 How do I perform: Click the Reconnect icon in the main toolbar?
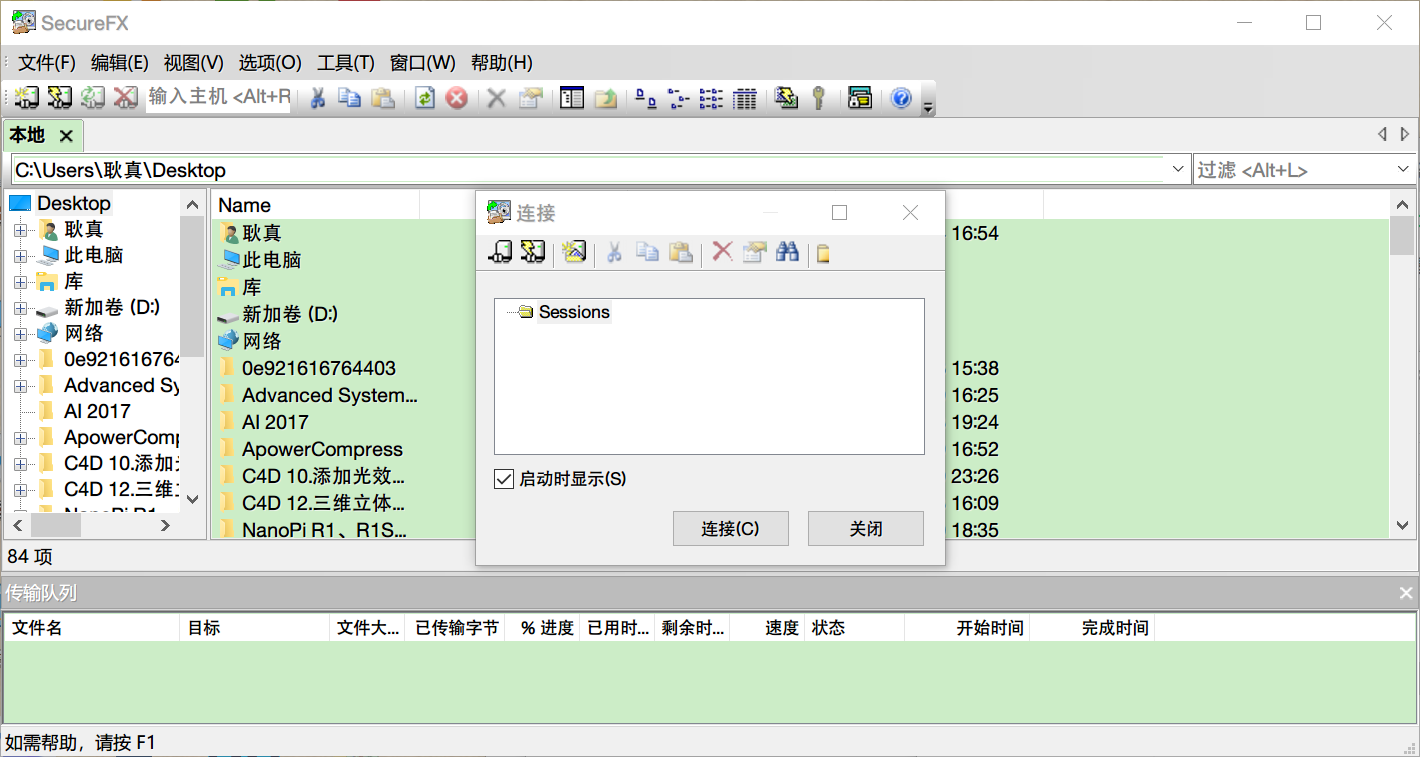point(90,97)
